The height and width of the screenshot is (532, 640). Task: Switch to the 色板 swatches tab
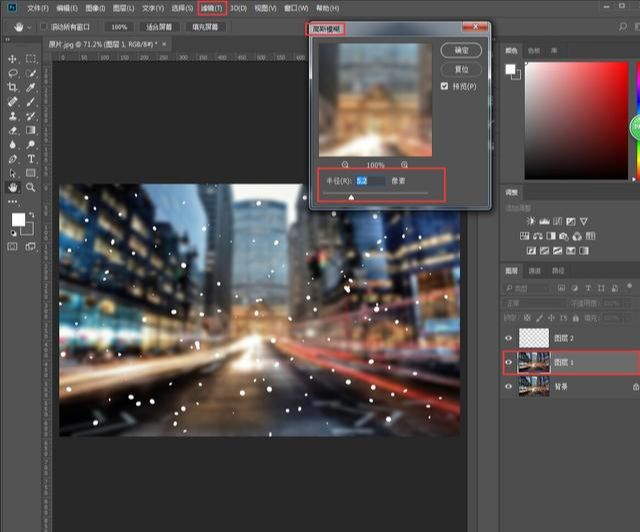point(534,51)
